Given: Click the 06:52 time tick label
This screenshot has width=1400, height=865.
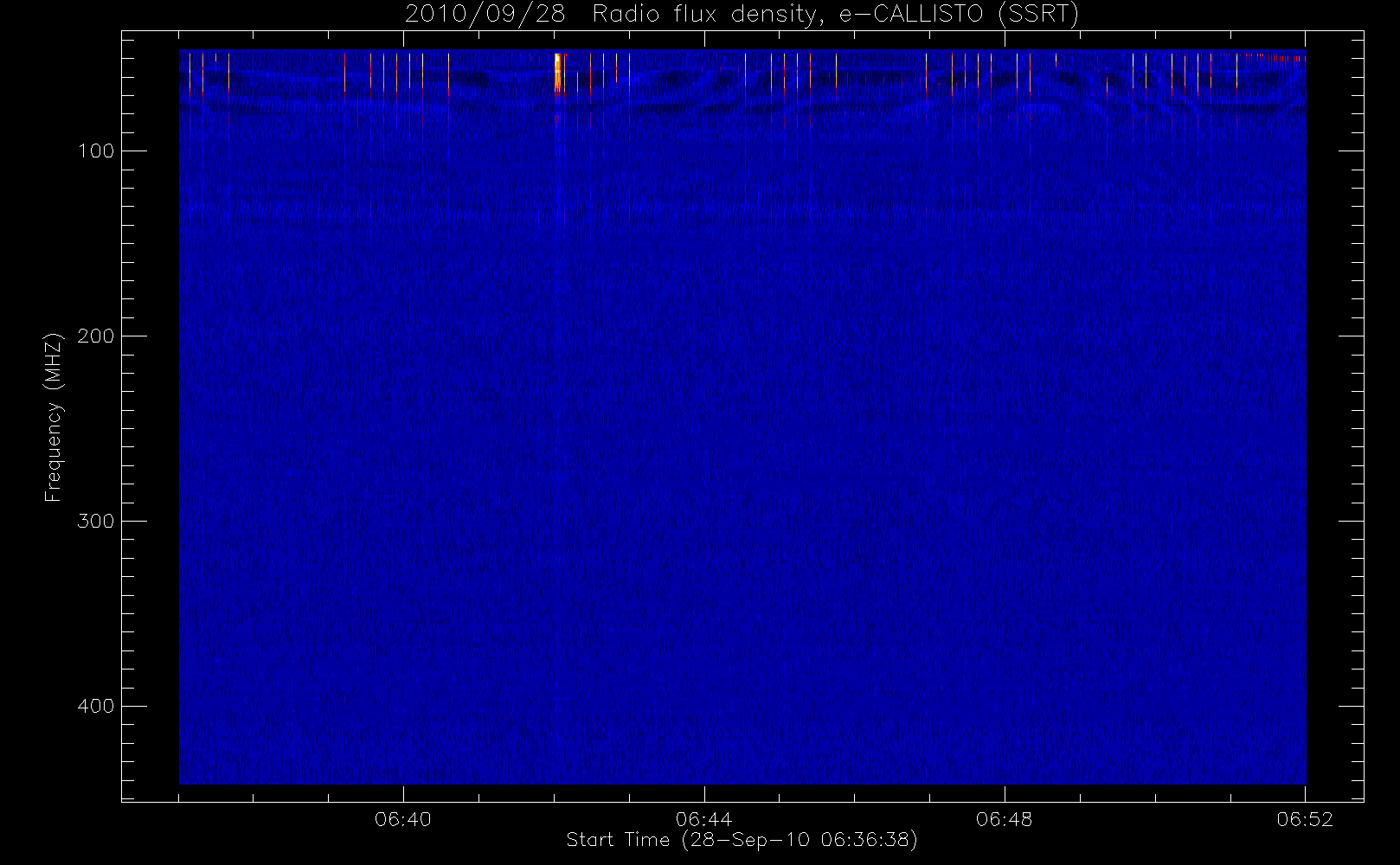Looking at the screenshot, I should point(1305,819).
